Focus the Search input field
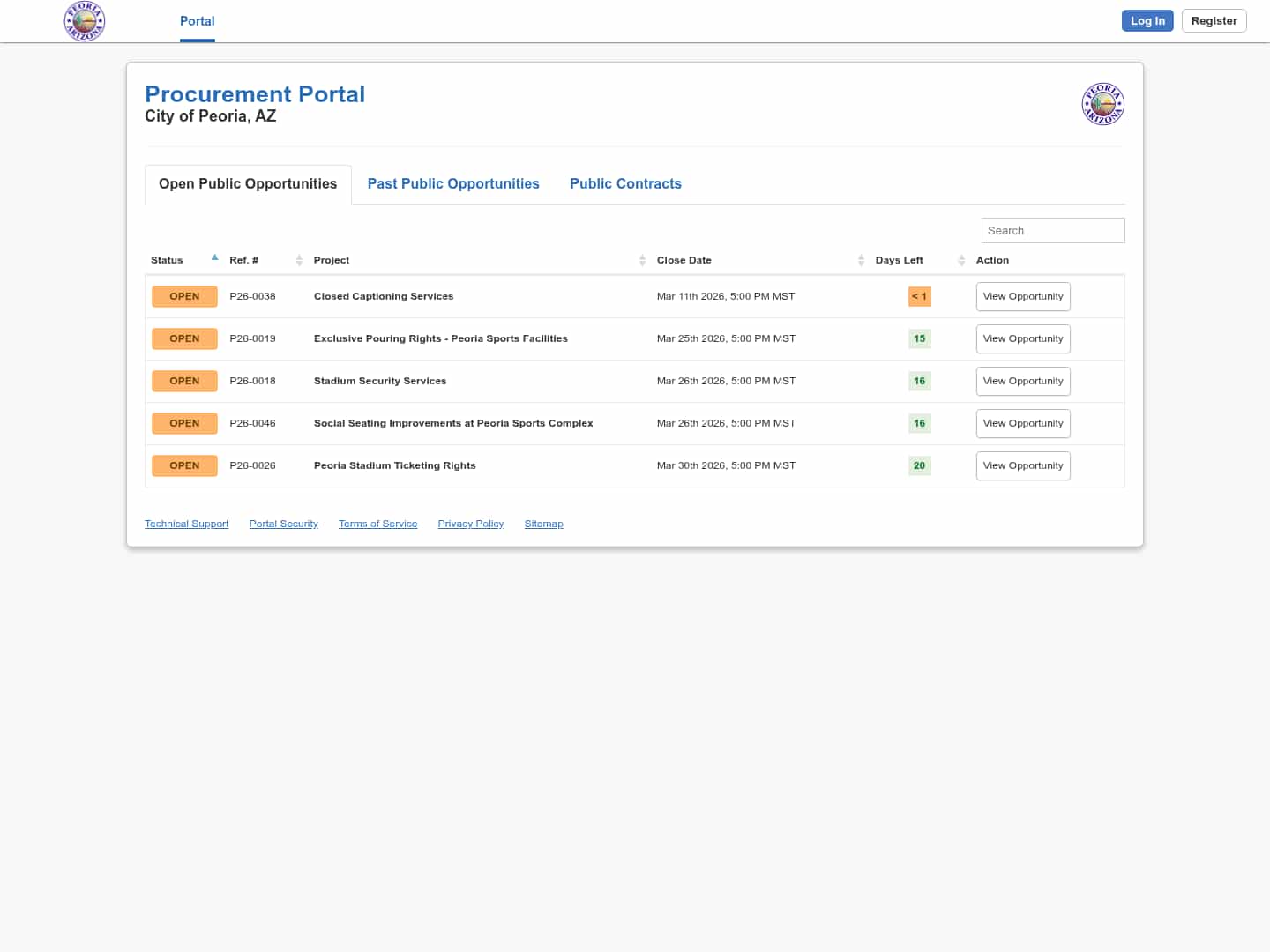The image size is (1270, 952). [1052, 231]
